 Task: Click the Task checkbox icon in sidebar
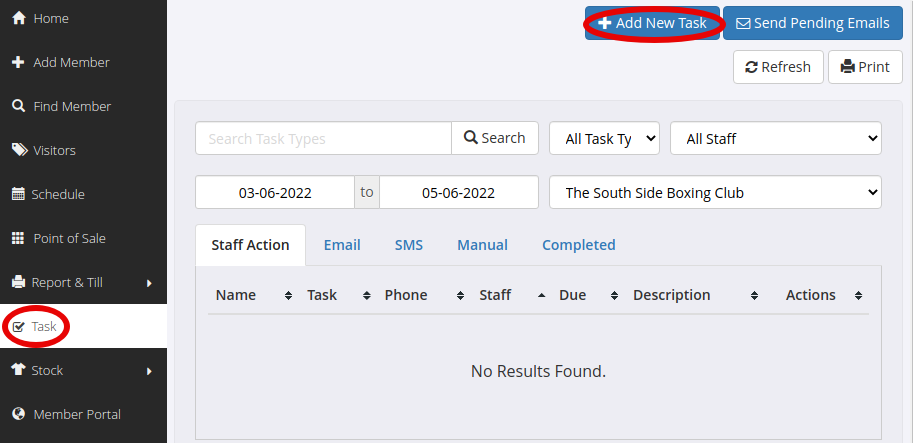pos(19,327)
